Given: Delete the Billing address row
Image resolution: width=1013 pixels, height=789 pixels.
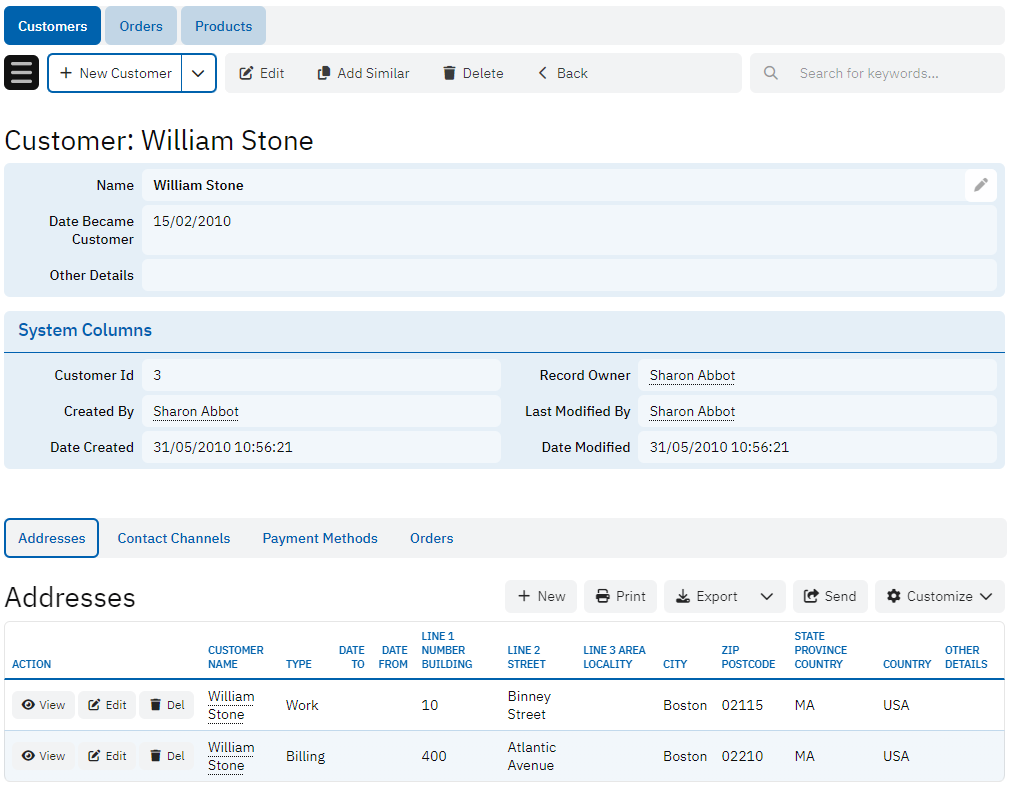Looking at the screenshot, I should [166, 756].
